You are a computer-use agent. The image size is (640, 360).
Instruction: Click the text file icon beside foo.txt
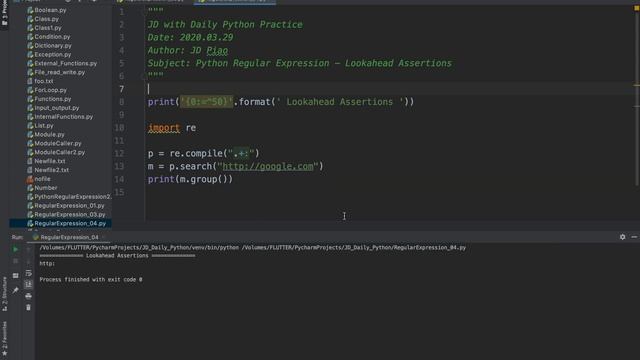pos(30,81)
